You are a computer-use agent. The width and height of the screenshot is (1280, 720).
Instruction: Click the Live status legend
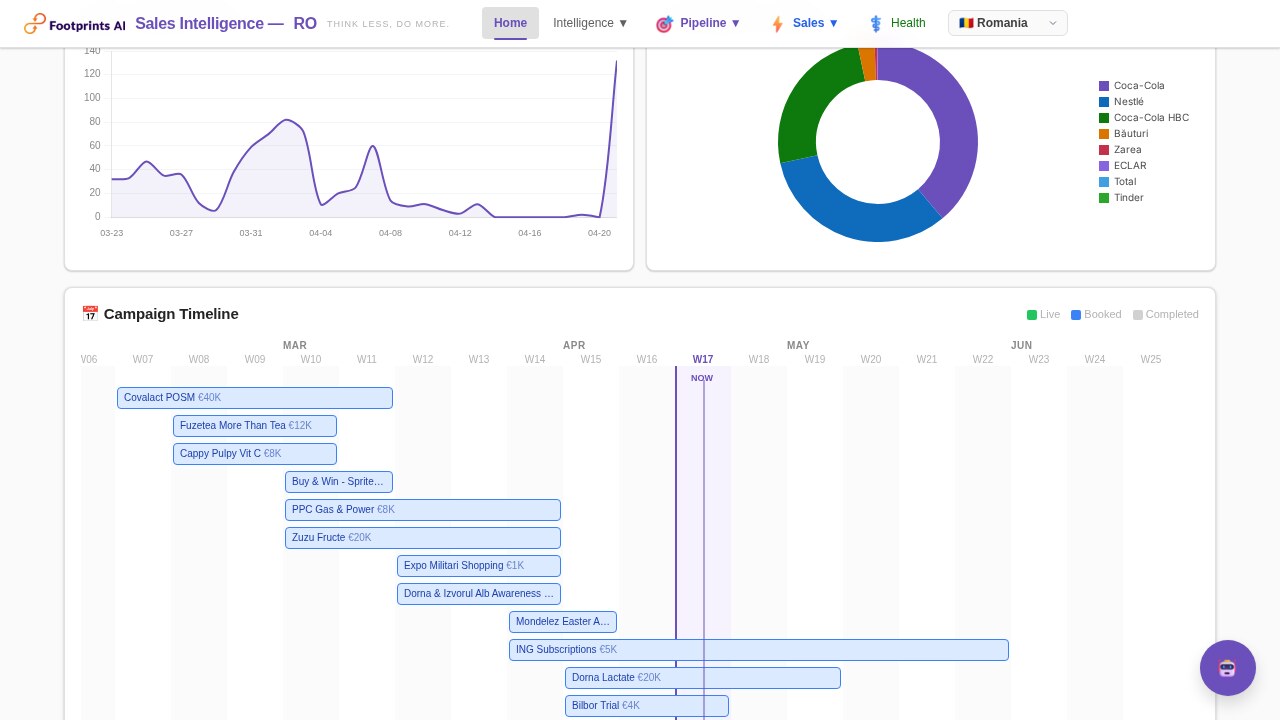tap(1043, 314)
